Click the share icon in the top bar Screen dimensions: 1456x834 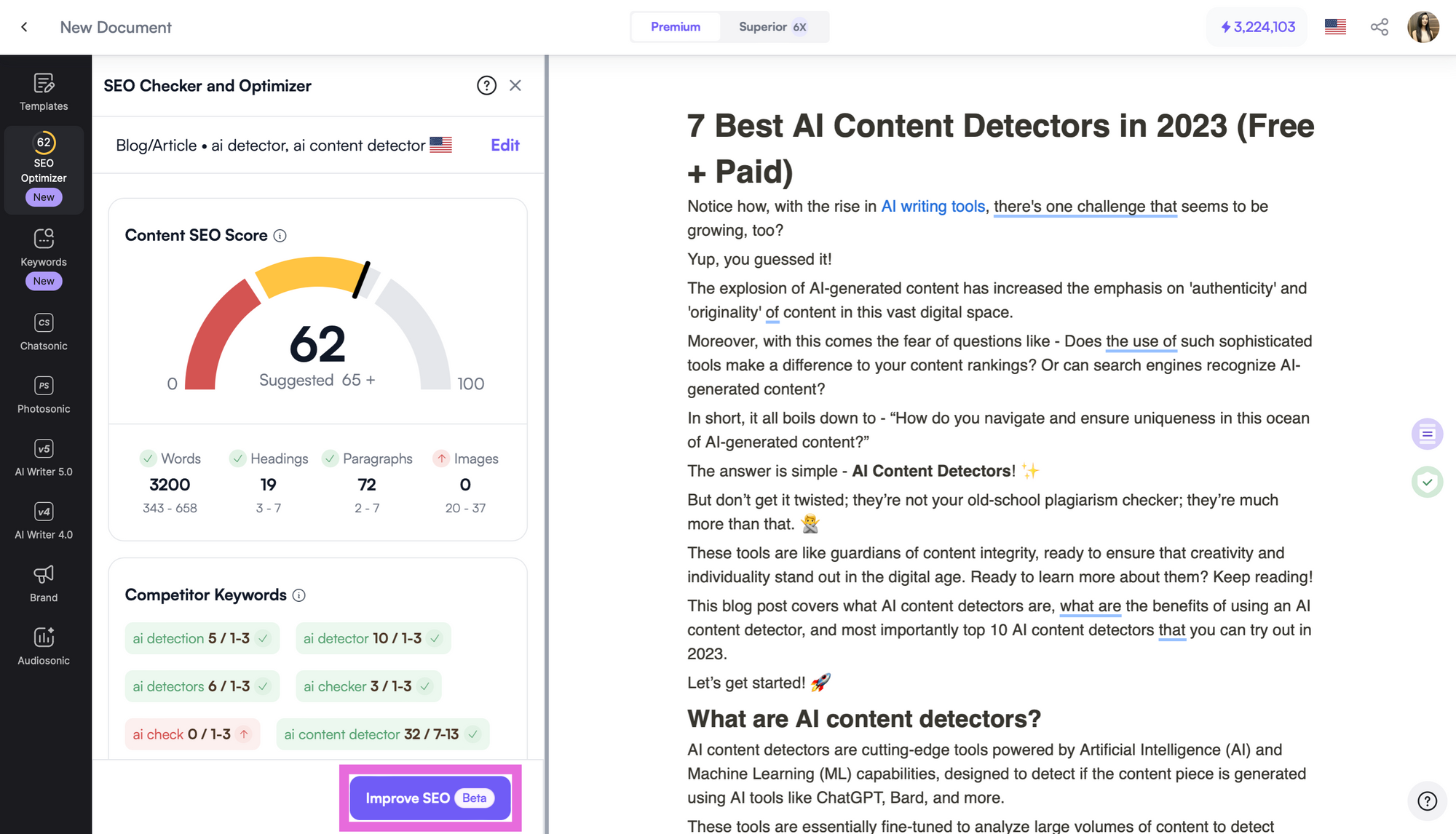coord(1380,27)
